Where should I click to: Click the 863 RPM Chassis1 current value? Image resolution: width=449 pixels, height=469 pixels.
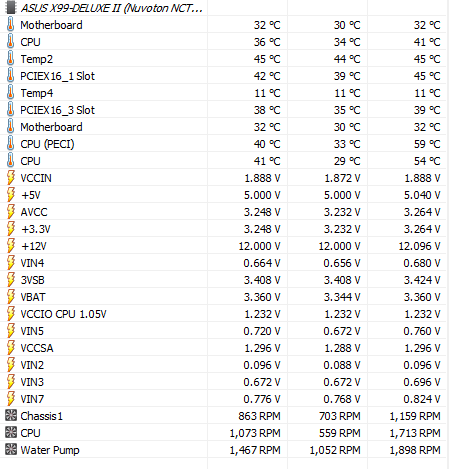tap(259, 416)
